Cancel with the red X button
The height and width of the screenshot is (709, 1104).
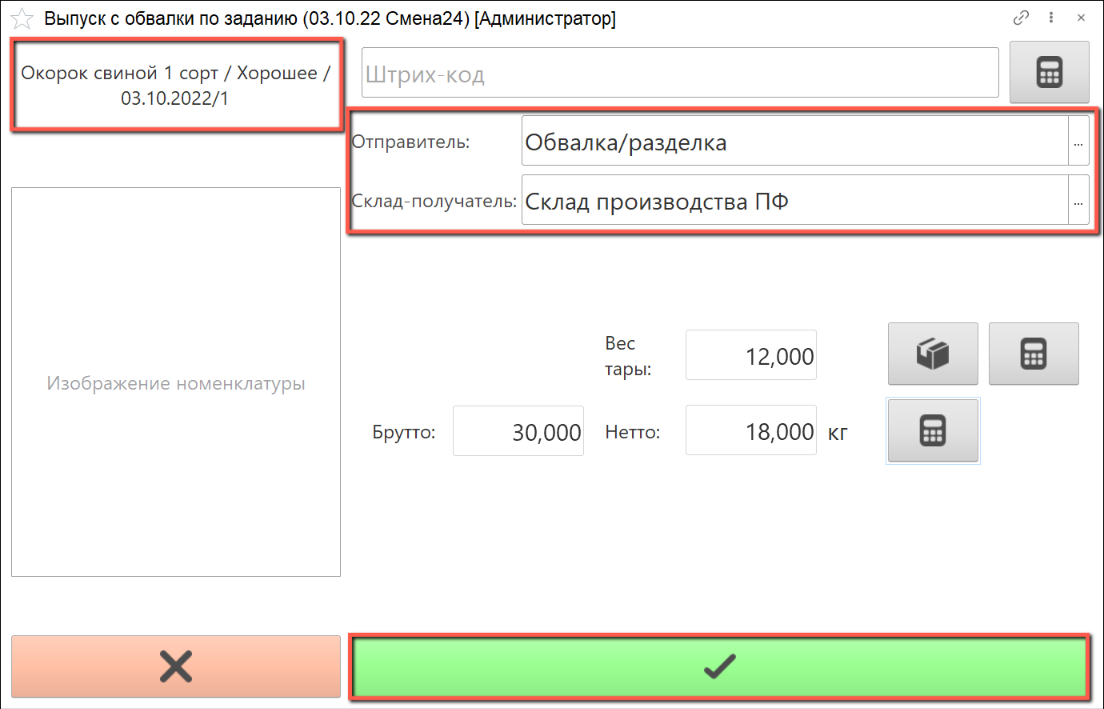pos(176,666)
